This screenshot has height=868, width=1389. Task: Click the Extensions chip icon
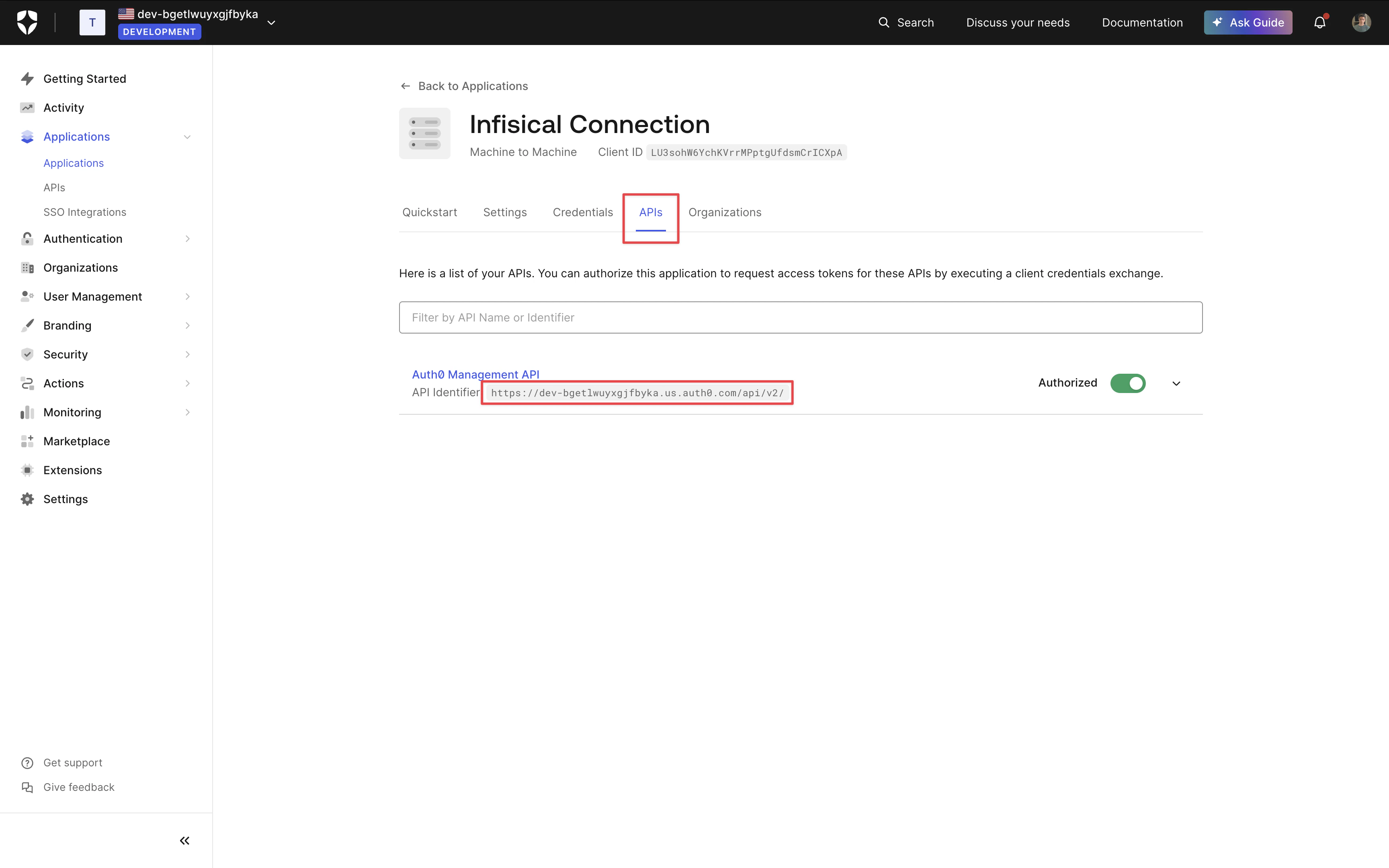27,470
